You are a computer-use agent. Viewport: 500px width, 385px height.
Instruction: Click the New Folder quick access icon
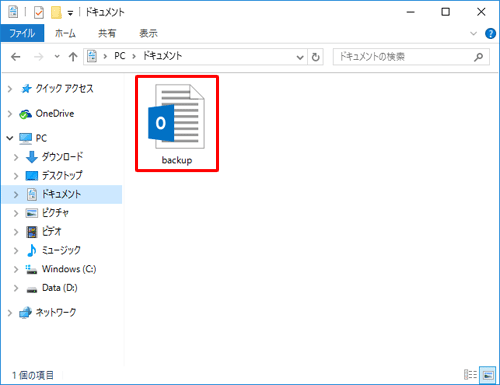pos(56,13)
